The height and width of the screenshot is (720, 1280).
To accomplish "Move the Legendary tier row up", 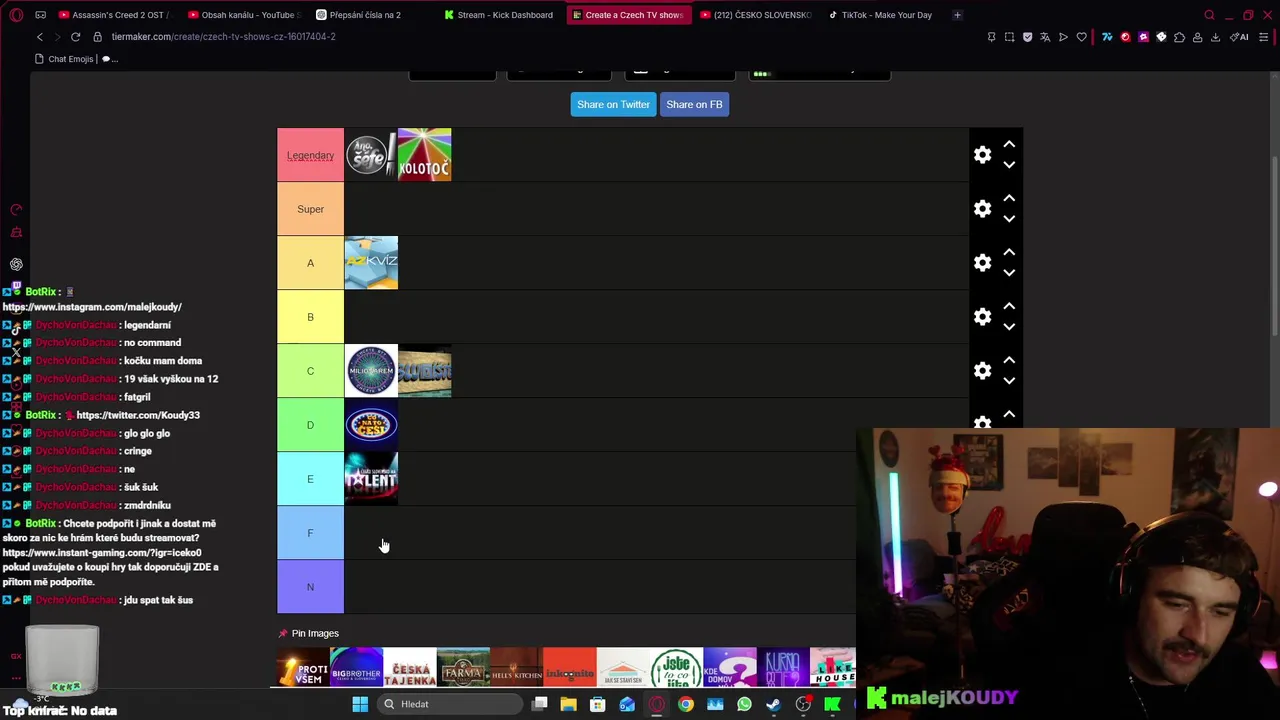I will coord(1009,145).
